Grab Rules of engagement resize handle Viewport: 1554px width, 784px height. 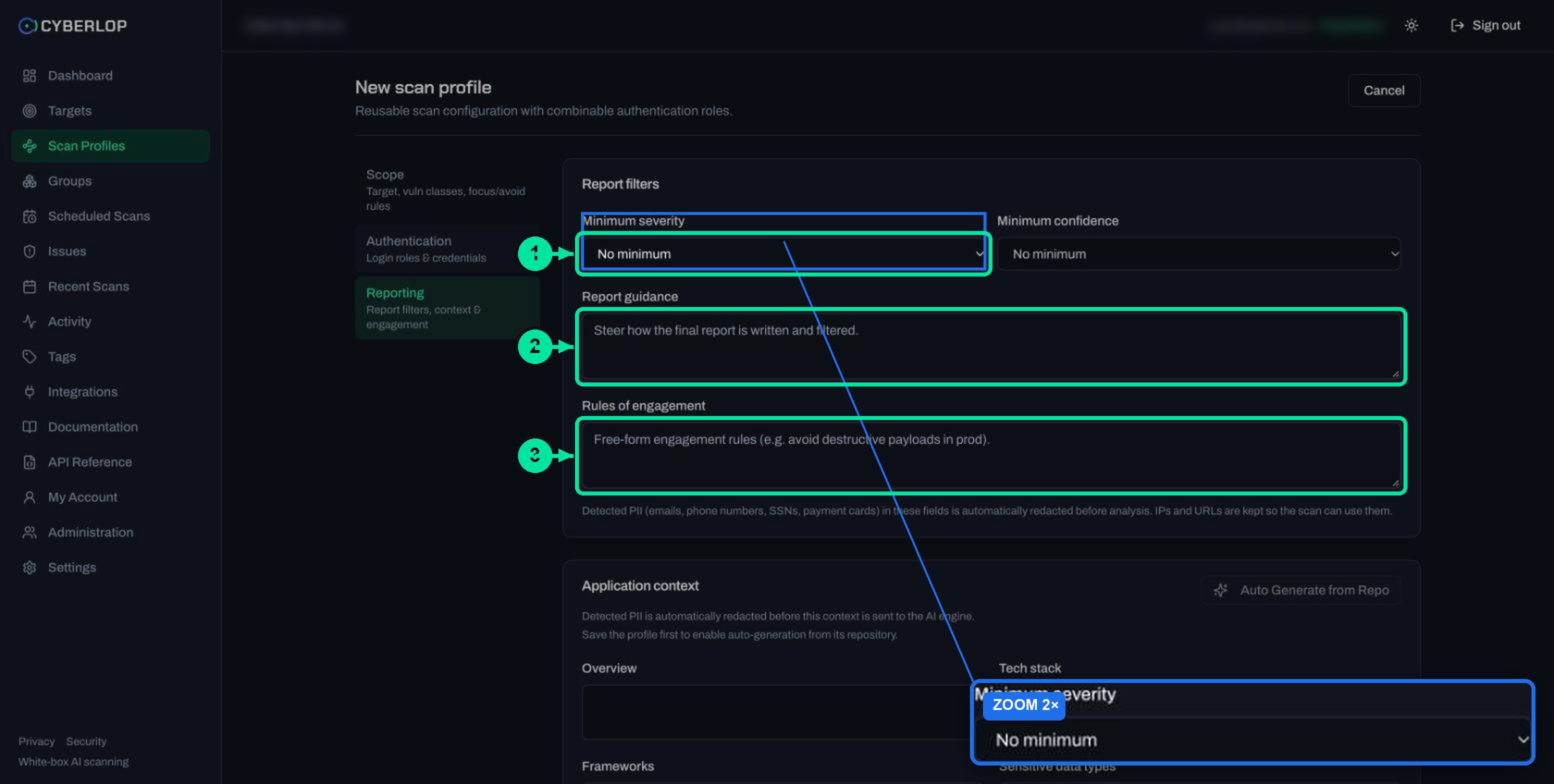(x=1395, y=483)
